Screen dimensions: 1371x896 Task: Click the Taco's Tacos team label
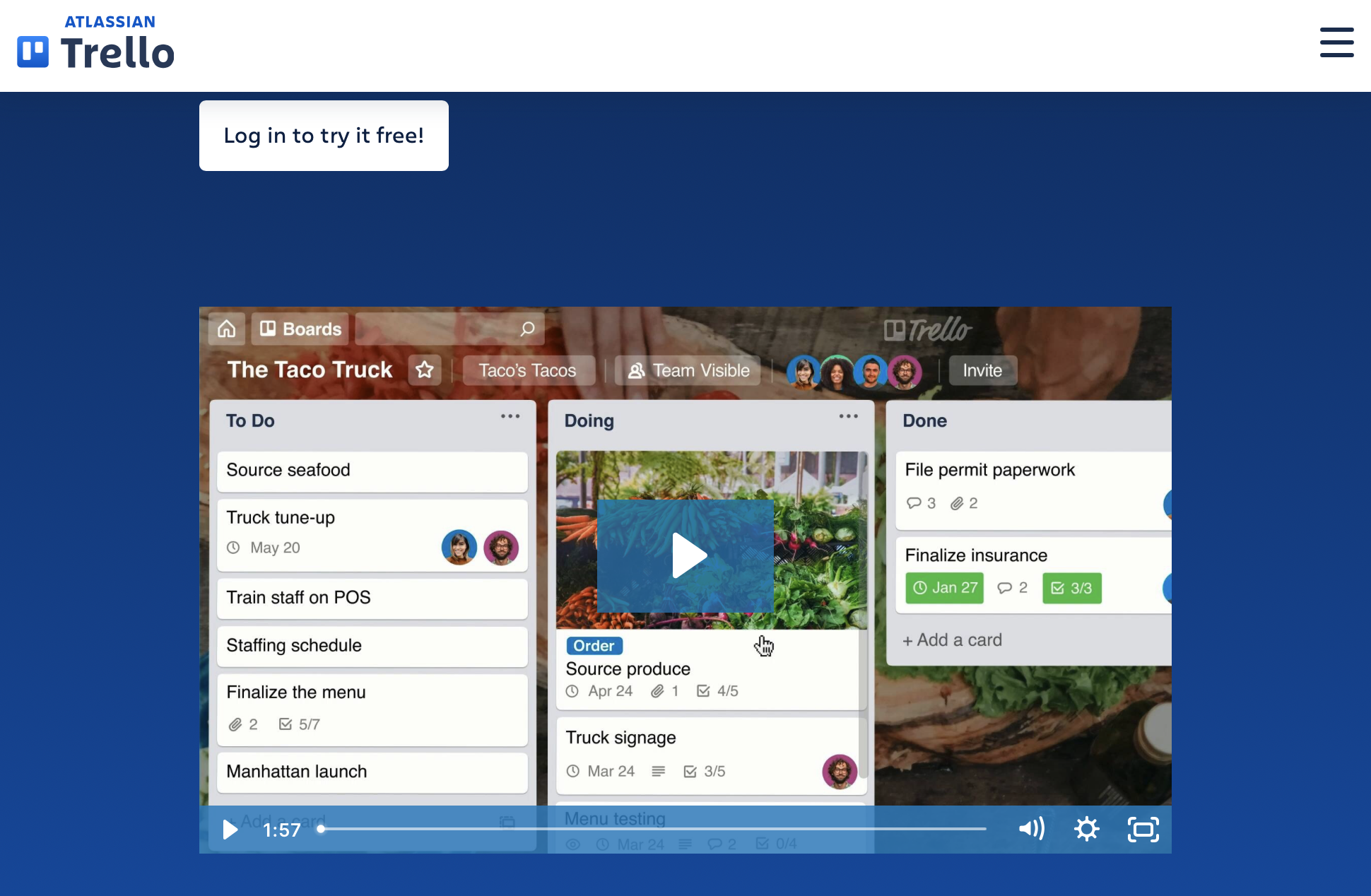coord(527,370)
